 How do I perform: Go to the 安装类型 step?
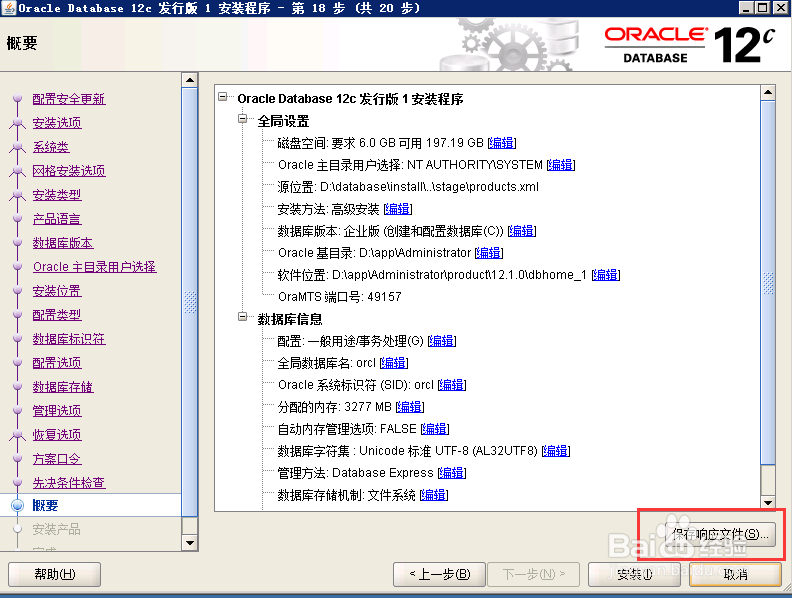(x=57, y=195)
